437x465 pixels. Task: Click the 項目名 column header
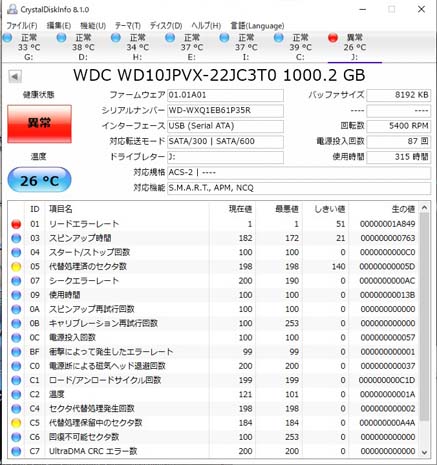(128, 209)
